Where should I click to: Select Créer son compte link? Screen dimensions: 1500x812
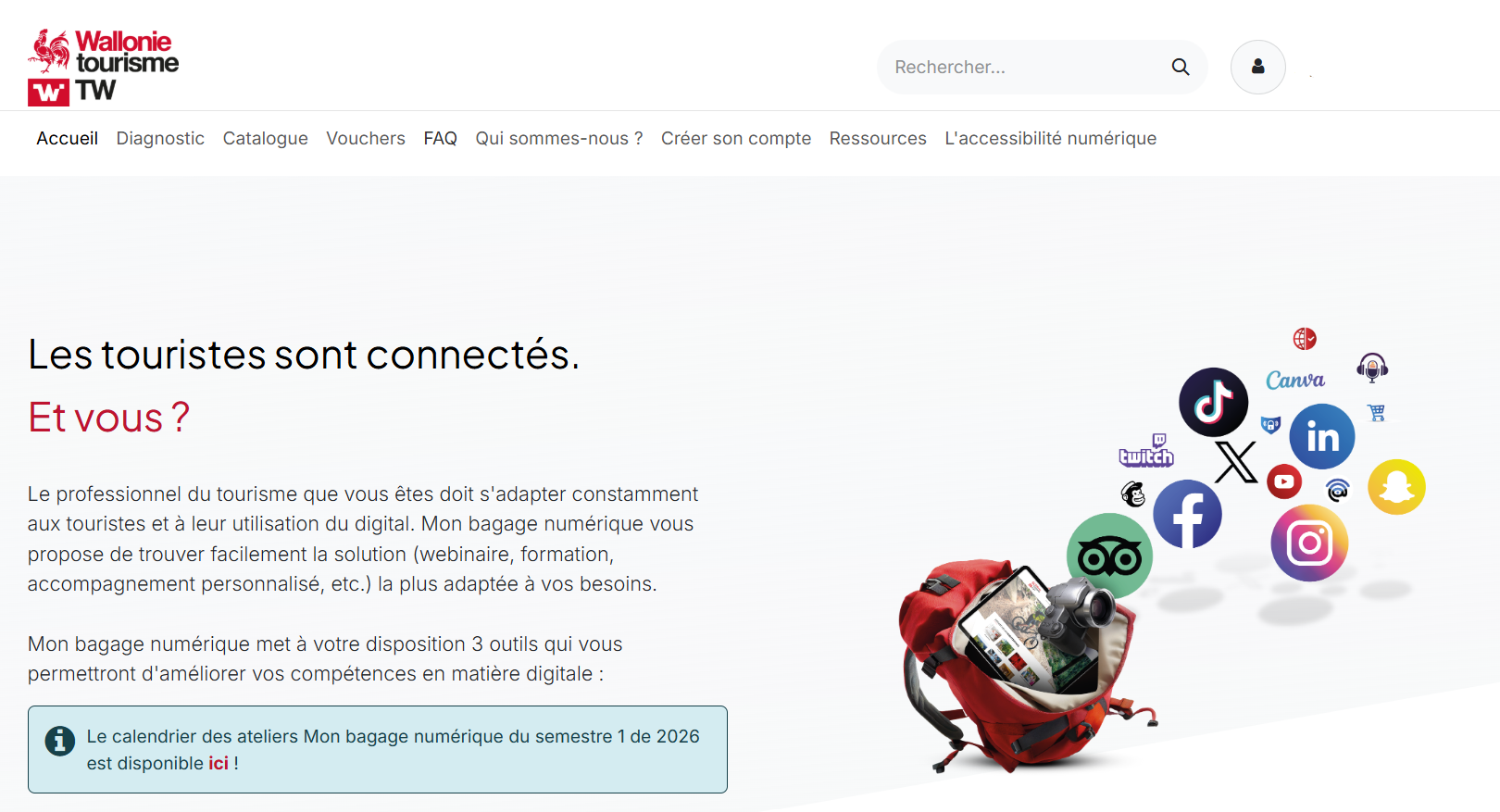(736, 138)
